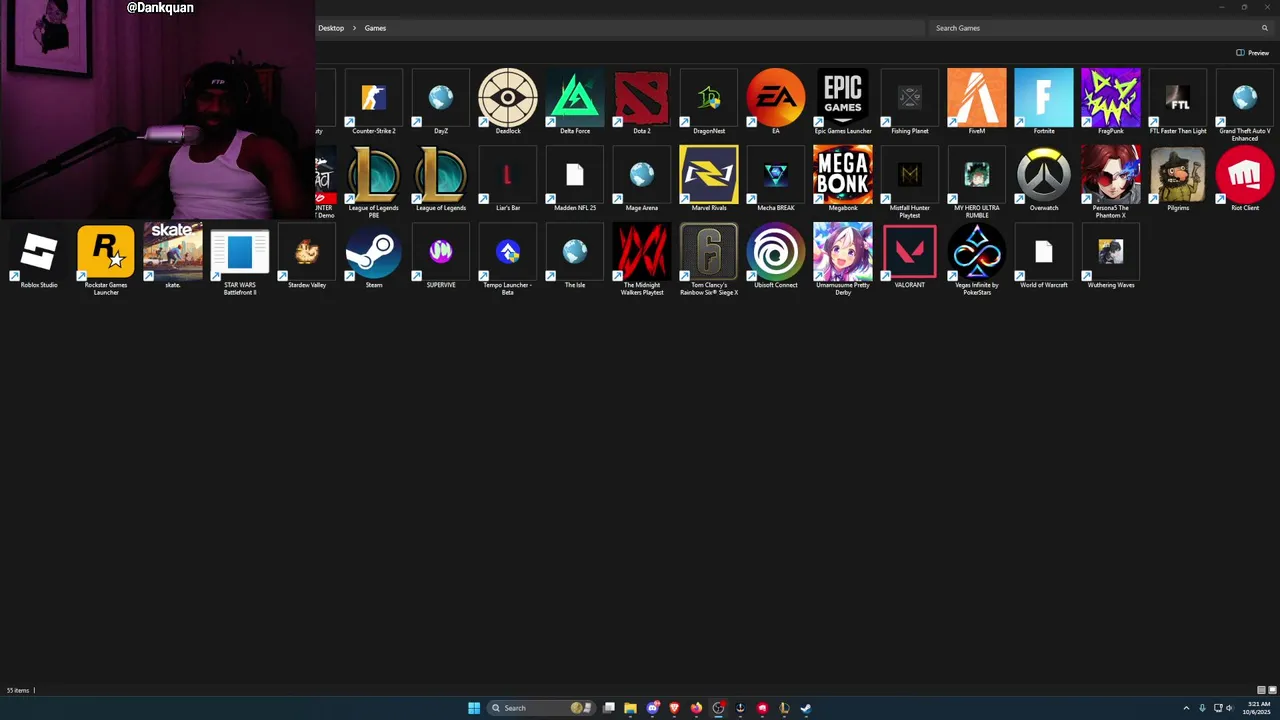Open Firefox from the taskbar
The image size is (1280, 720).
pyautogui.click(x=696, y=708)
